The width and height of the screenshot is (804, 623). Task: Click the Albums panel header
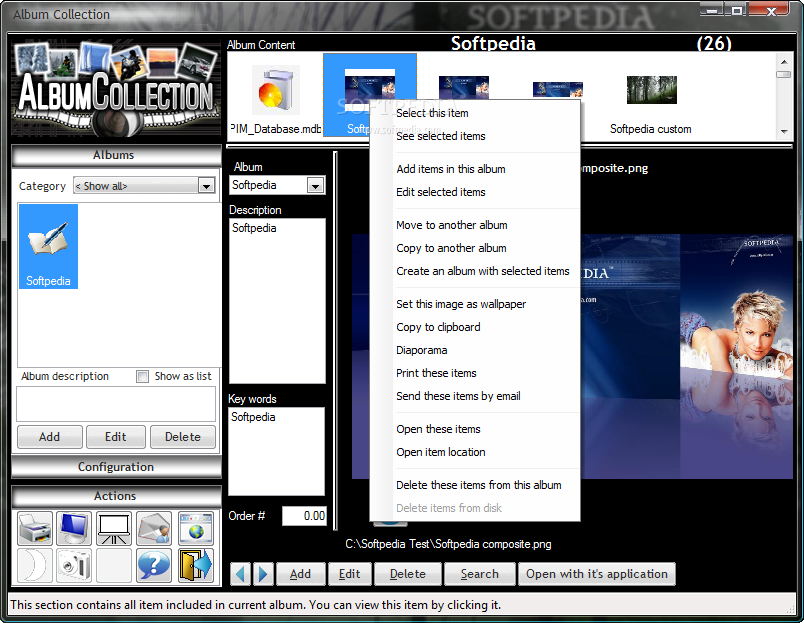tap(116, 155)
